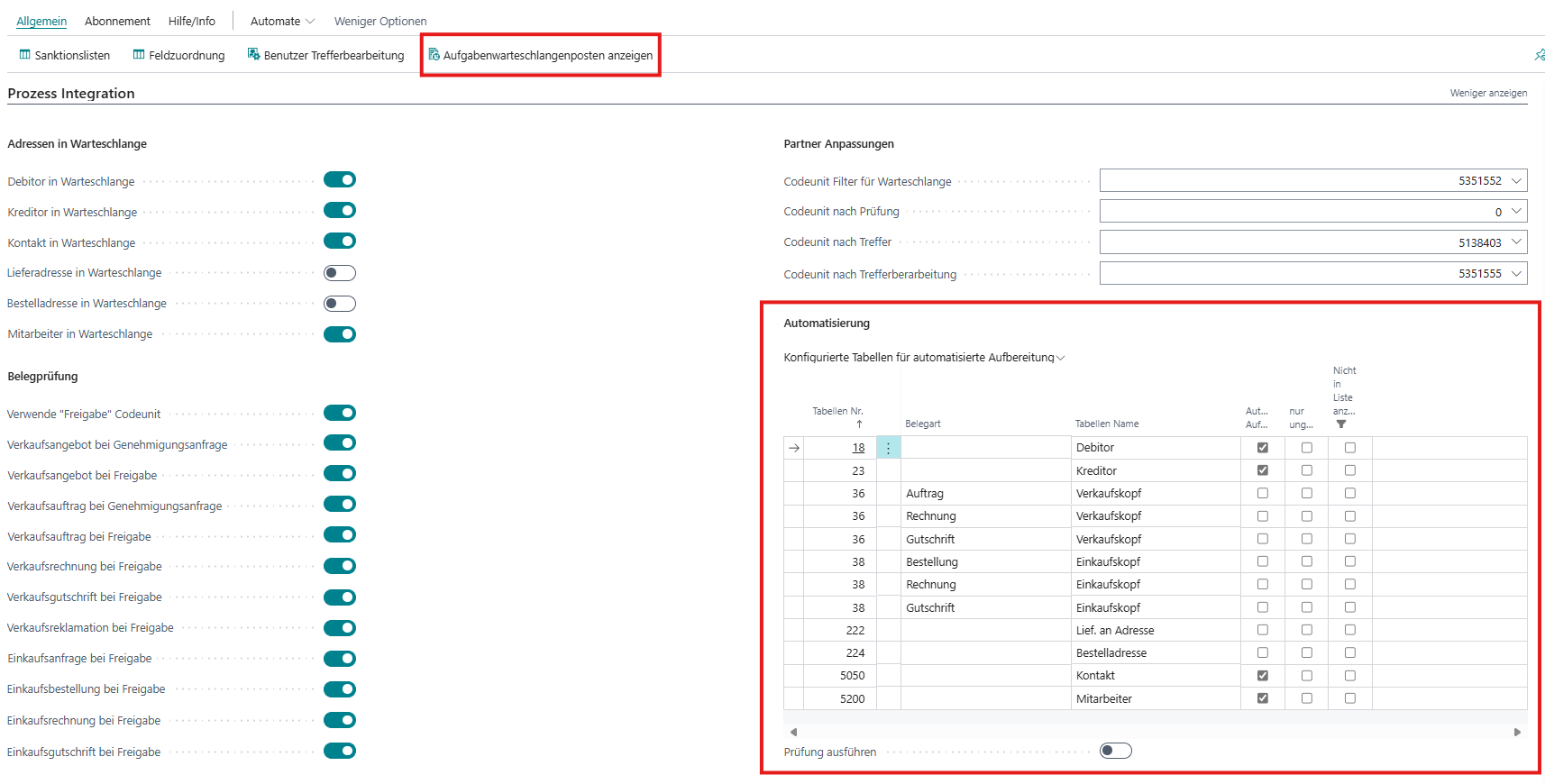The image size is (1545, 784).
Task: Click the Sanktionslisten list icon
Action: [25, 55]
